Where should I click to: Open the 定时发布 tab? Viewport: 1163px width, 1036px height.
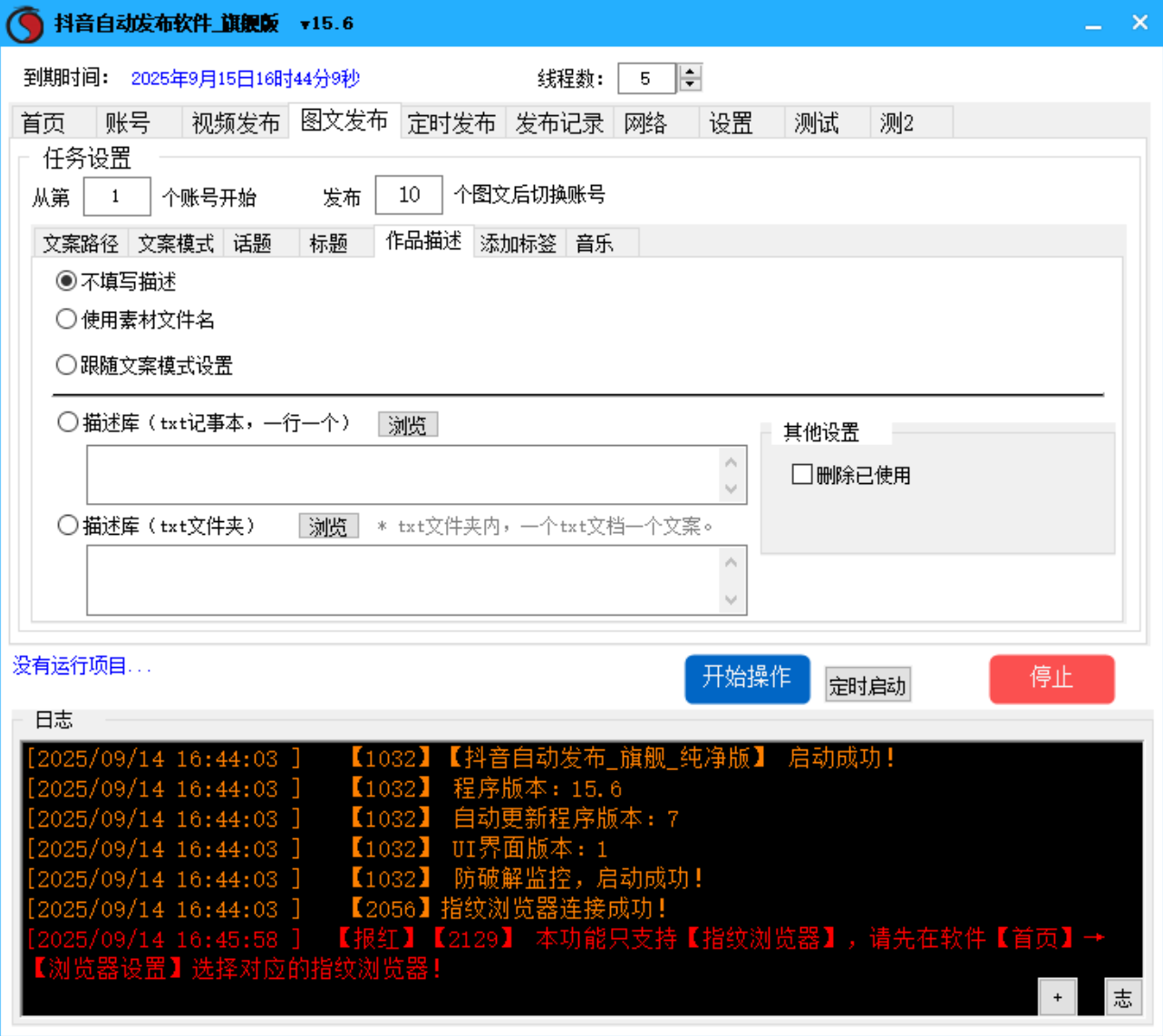point(451,122)
